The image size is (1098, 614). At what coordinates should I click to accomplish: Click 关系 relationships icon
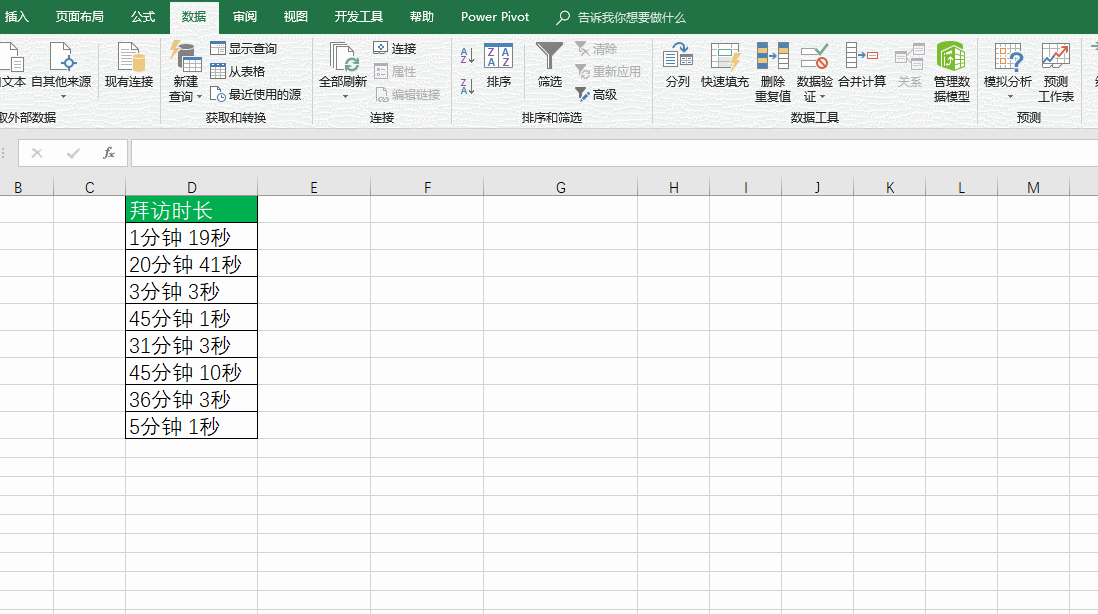pos(910,57)
